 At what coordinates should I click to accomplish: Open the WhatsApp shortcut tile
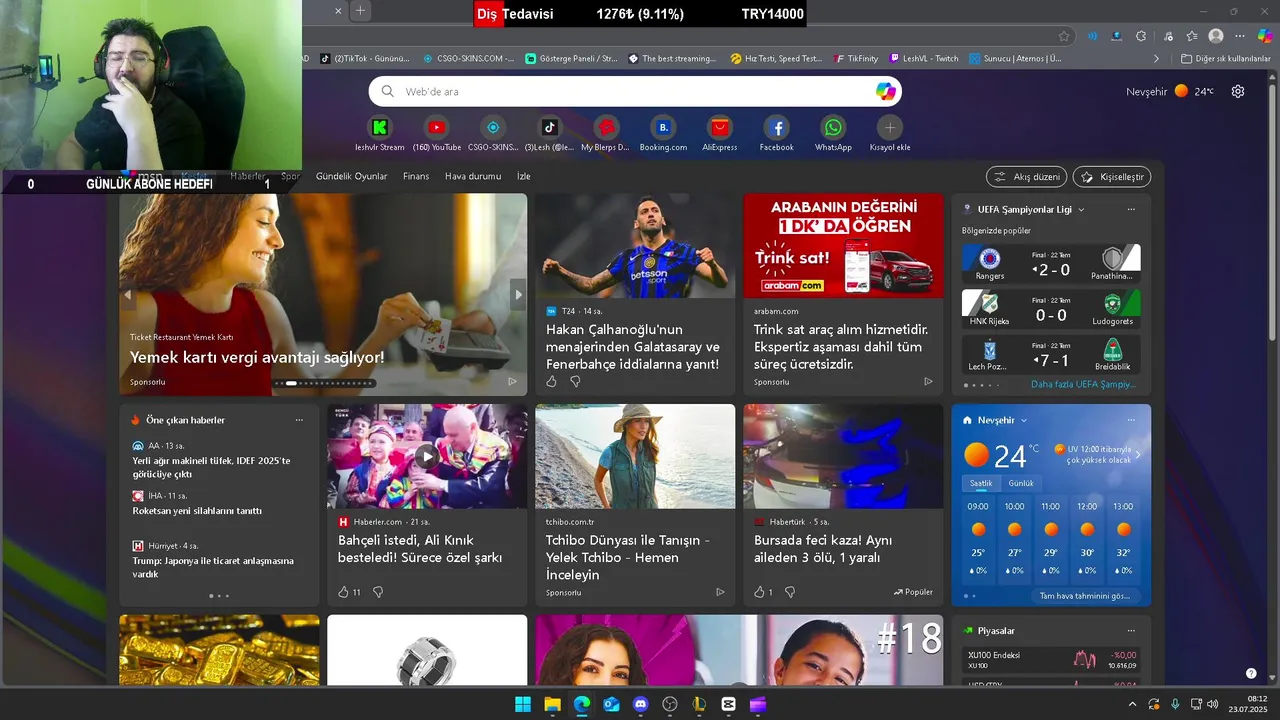pos(833,134)
